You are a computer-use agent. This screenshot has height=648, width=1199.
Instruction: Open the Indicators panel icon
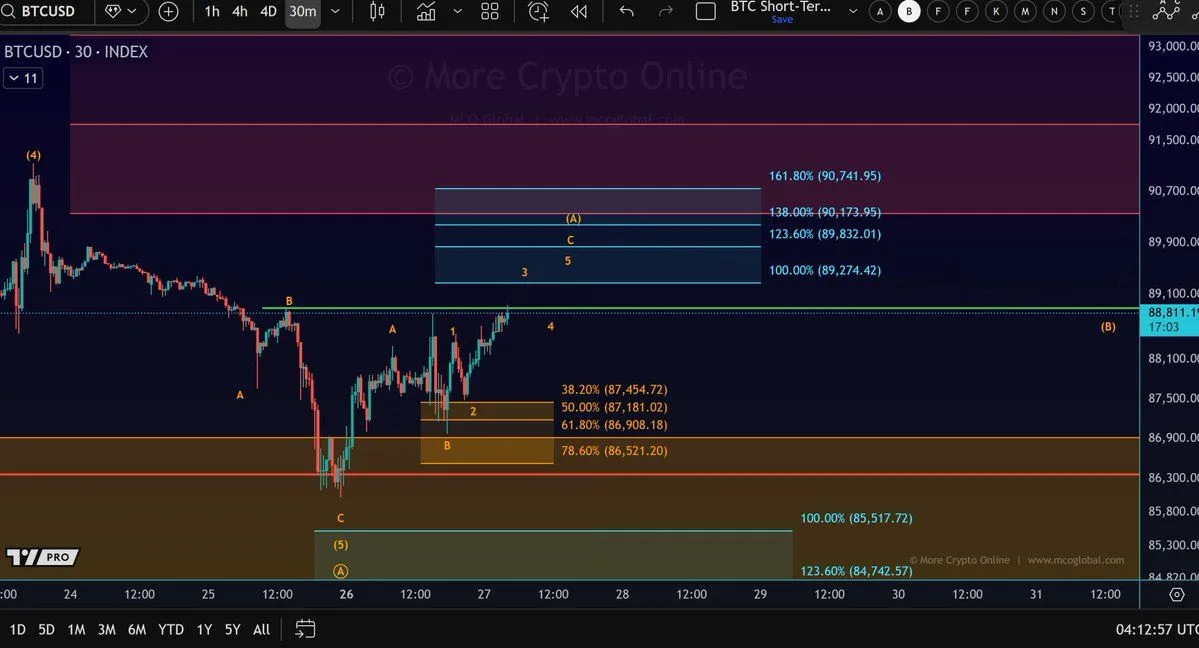tap(426, 12)
